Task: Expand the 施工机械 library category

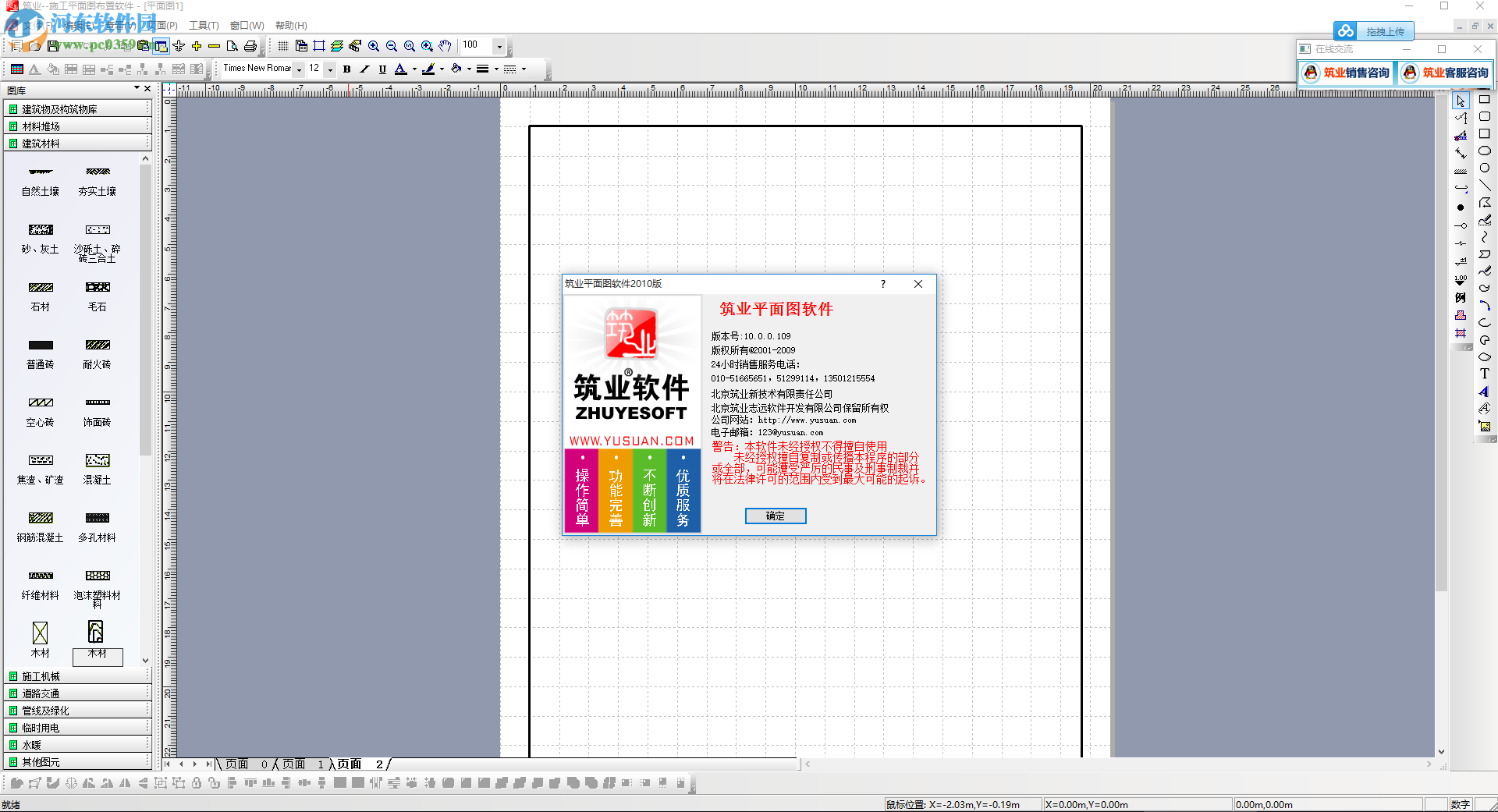Action: [x=78, y=676]
